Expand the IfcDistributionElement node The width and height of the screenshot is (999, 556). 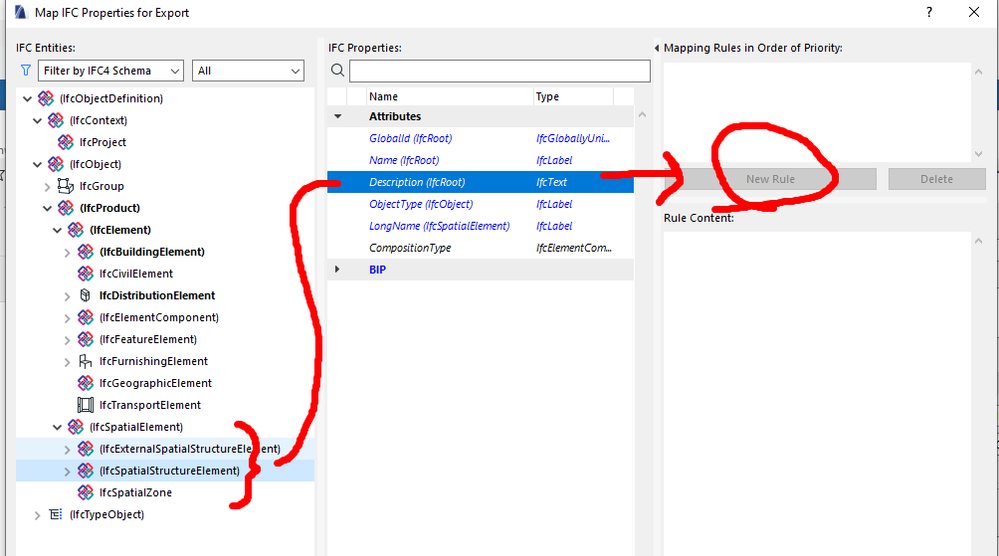click(67, 296)
